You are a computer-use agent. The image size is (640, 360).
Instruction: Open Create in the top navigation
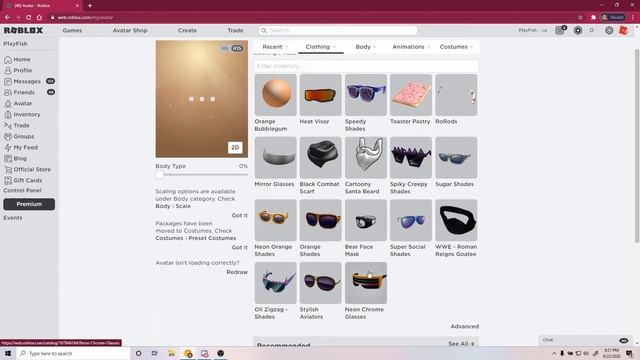coord(187,31)
